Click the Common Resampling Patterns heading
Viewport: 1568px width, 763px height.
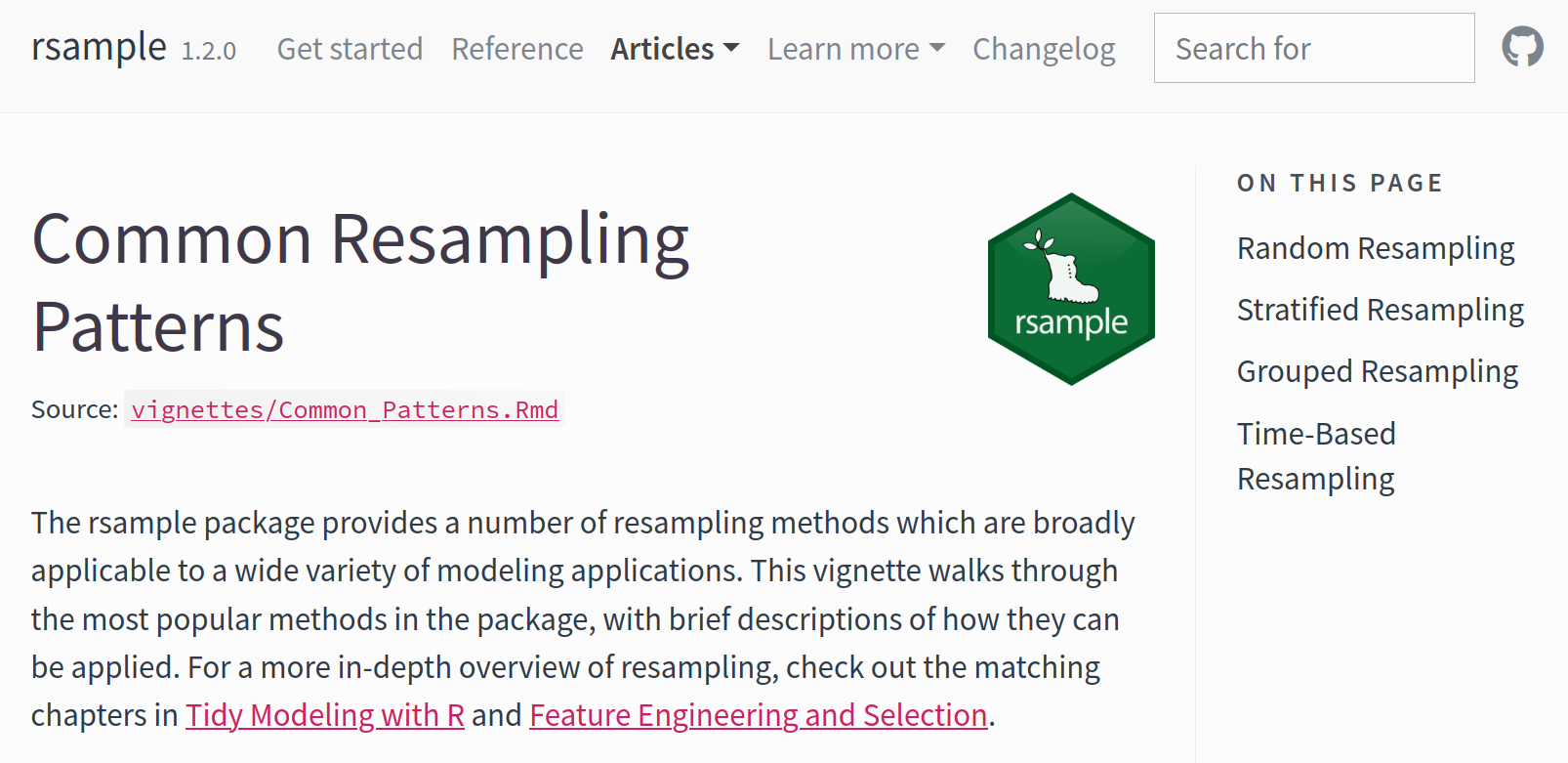360,282
